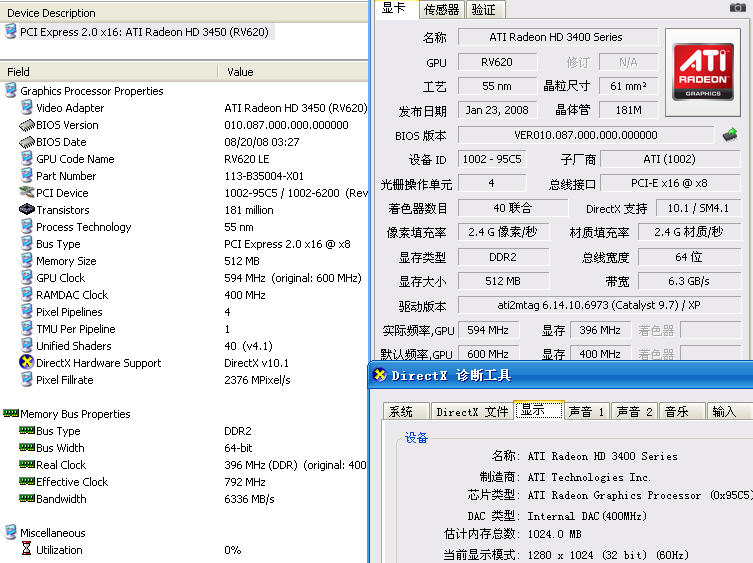Viewport: 753px width, 563px height.
Task: Click the Utilization value 0%
Action: pos(232,550)
